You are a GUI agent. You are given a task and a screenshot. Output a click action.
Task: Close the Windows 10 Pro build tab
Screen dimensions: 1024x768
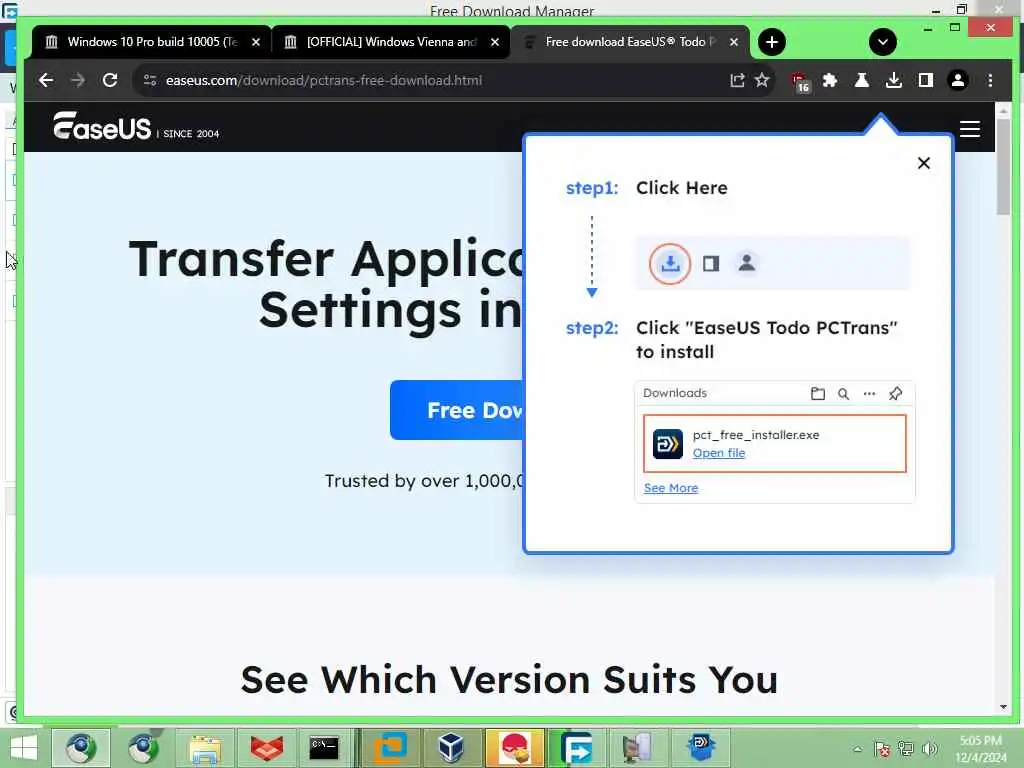point(256,42)
